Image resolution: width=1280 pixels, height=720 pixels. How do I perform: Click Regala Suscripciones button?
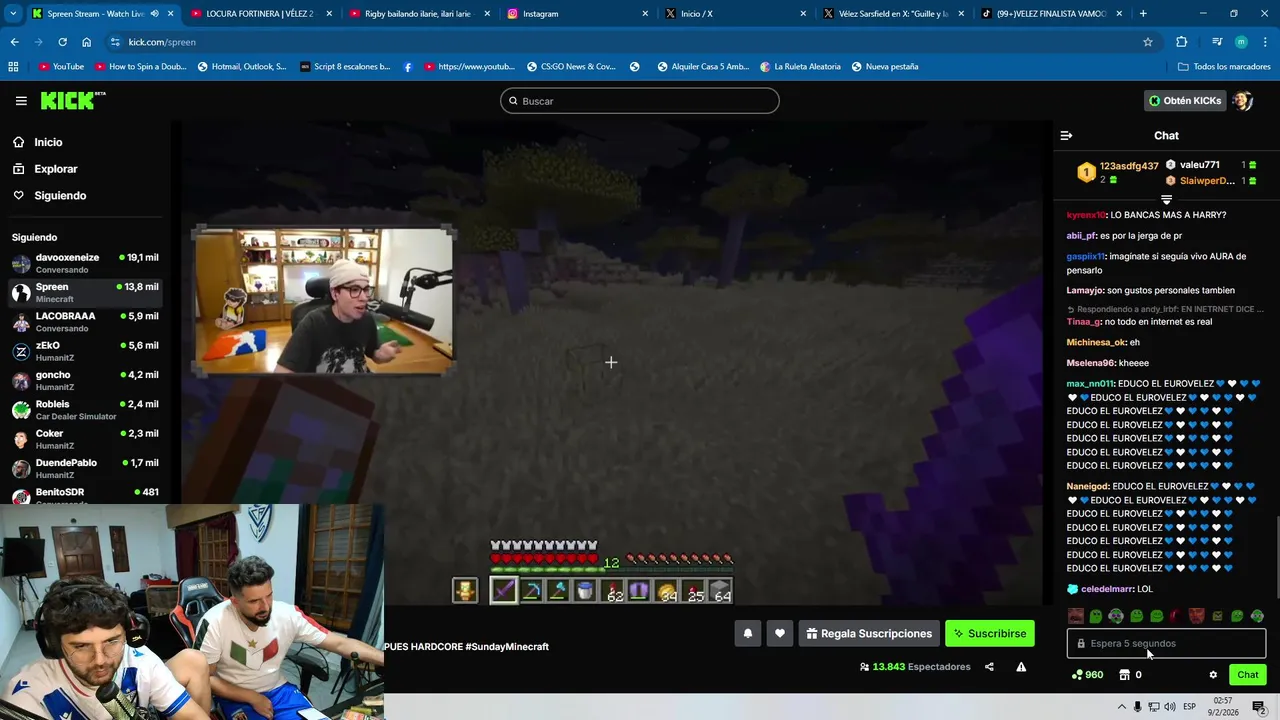868,633
